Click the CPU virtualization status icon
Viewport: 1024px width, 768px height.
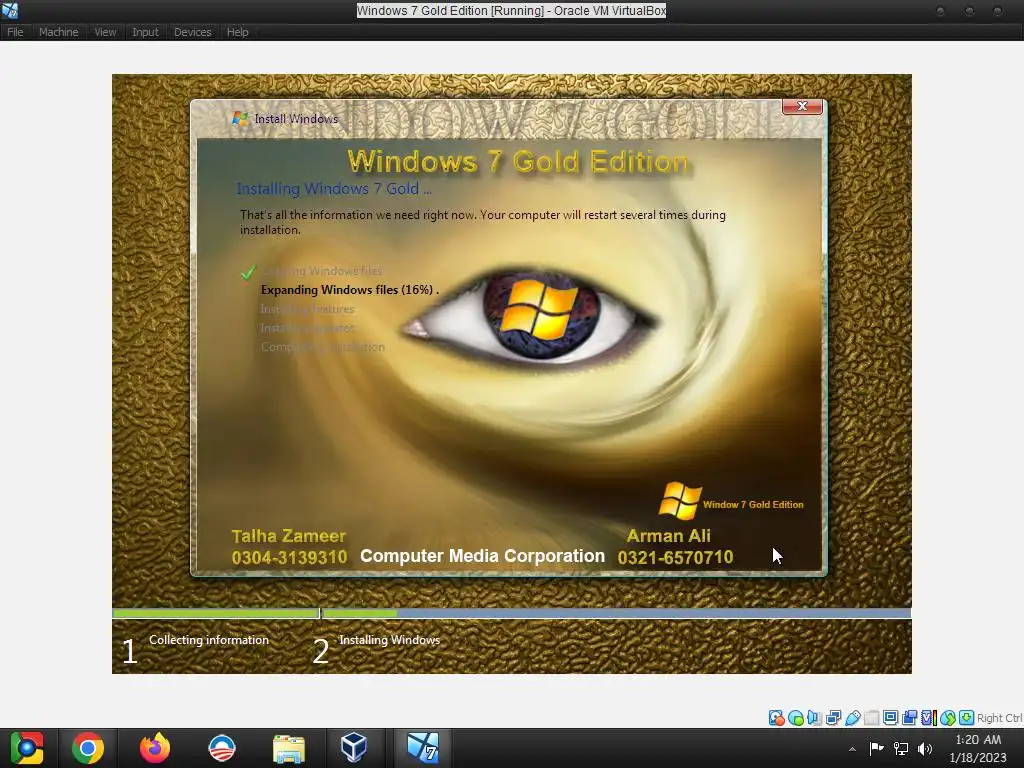coord(928,718)
